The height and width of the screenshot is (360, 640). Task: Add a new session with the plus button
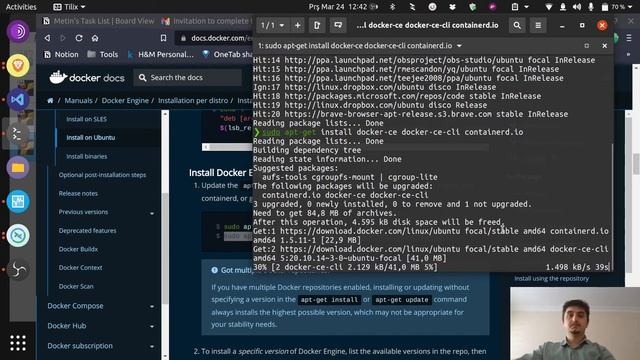(298, 25)
